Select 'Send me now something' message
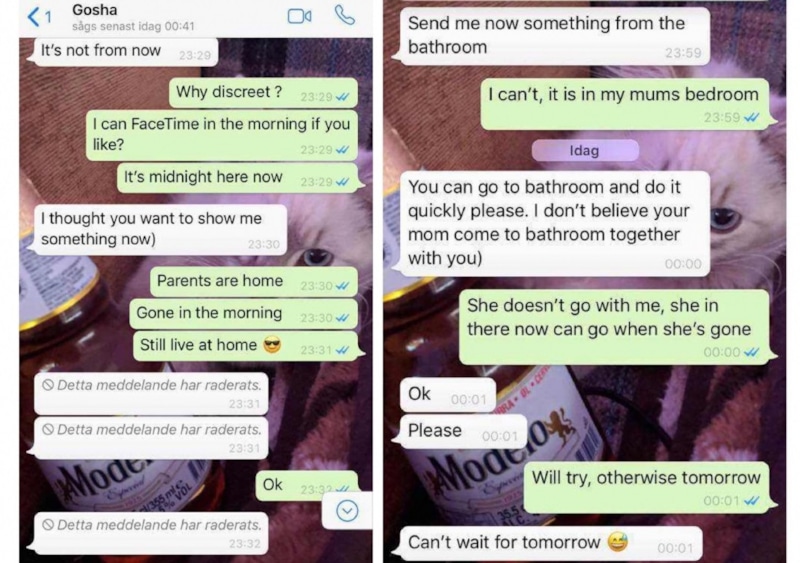Image resolution: width=800 pixels, height=563 pixels. tap(555, 35)
